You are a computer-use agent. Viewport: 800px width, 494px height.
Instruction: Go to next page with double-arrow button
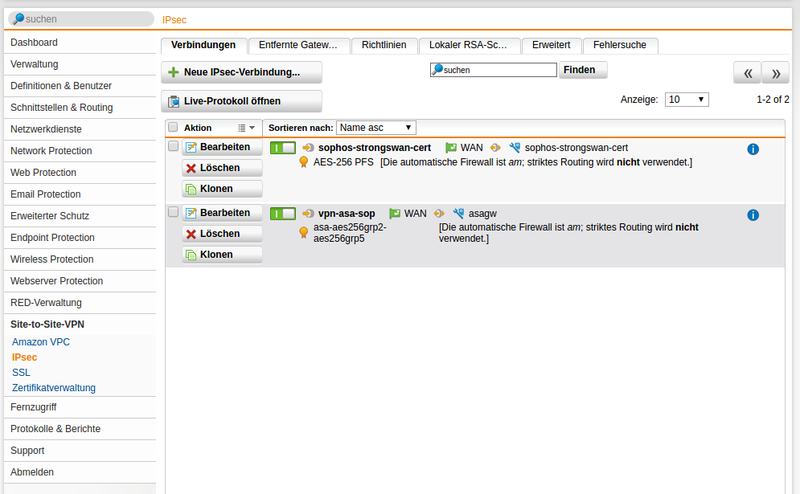click(775, 73)
